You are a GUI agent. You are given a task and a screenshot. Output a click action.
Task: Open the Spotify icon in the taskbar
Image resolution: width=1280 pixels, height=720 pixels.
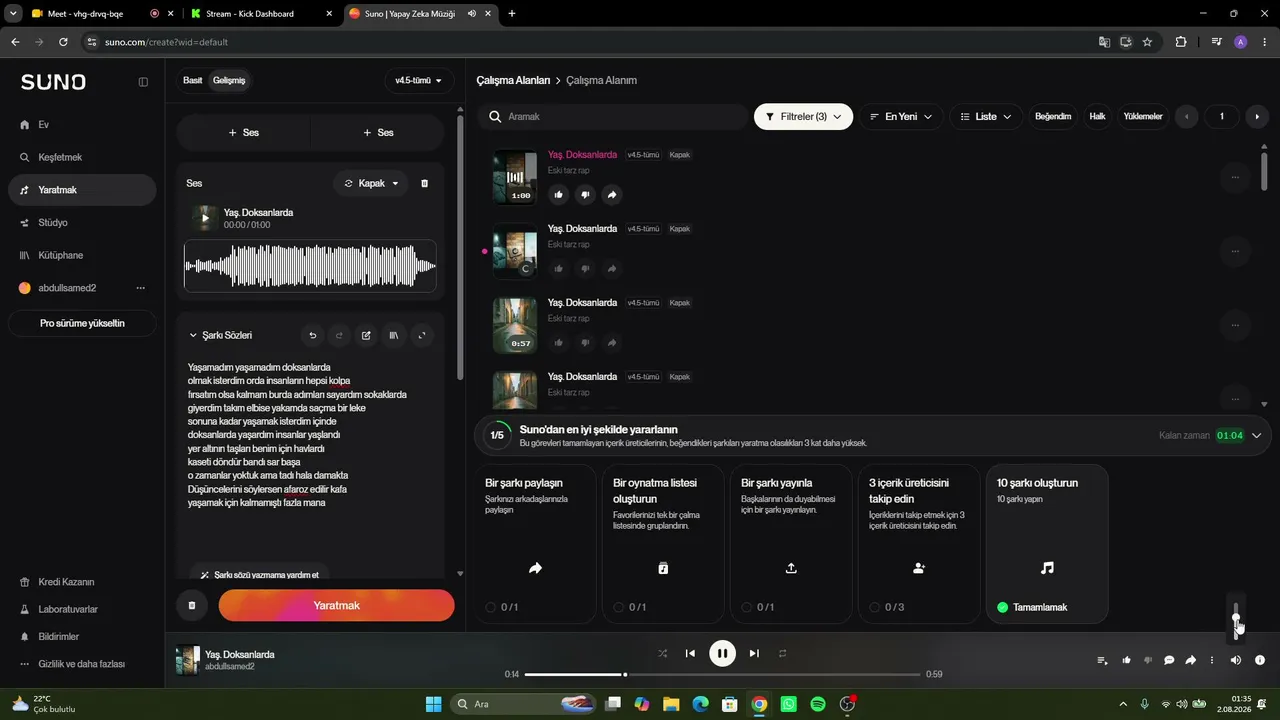click(818, 704)
